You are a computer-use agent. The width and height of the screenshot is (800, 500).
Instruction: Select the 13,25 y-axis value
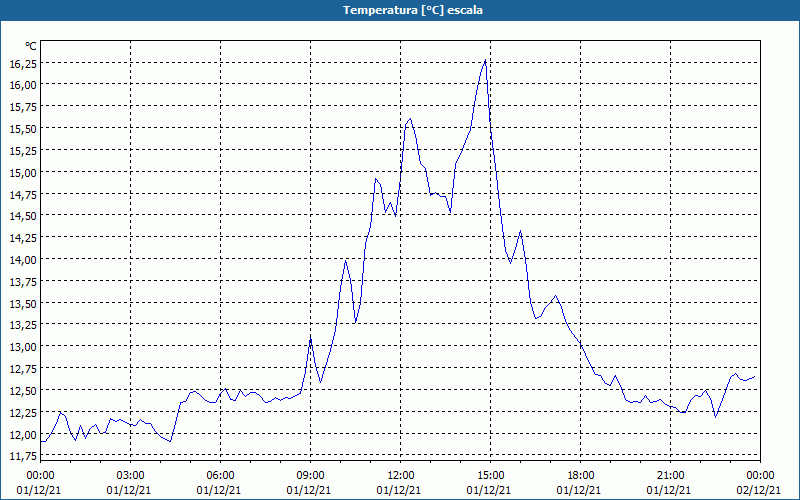pos(23,325)
